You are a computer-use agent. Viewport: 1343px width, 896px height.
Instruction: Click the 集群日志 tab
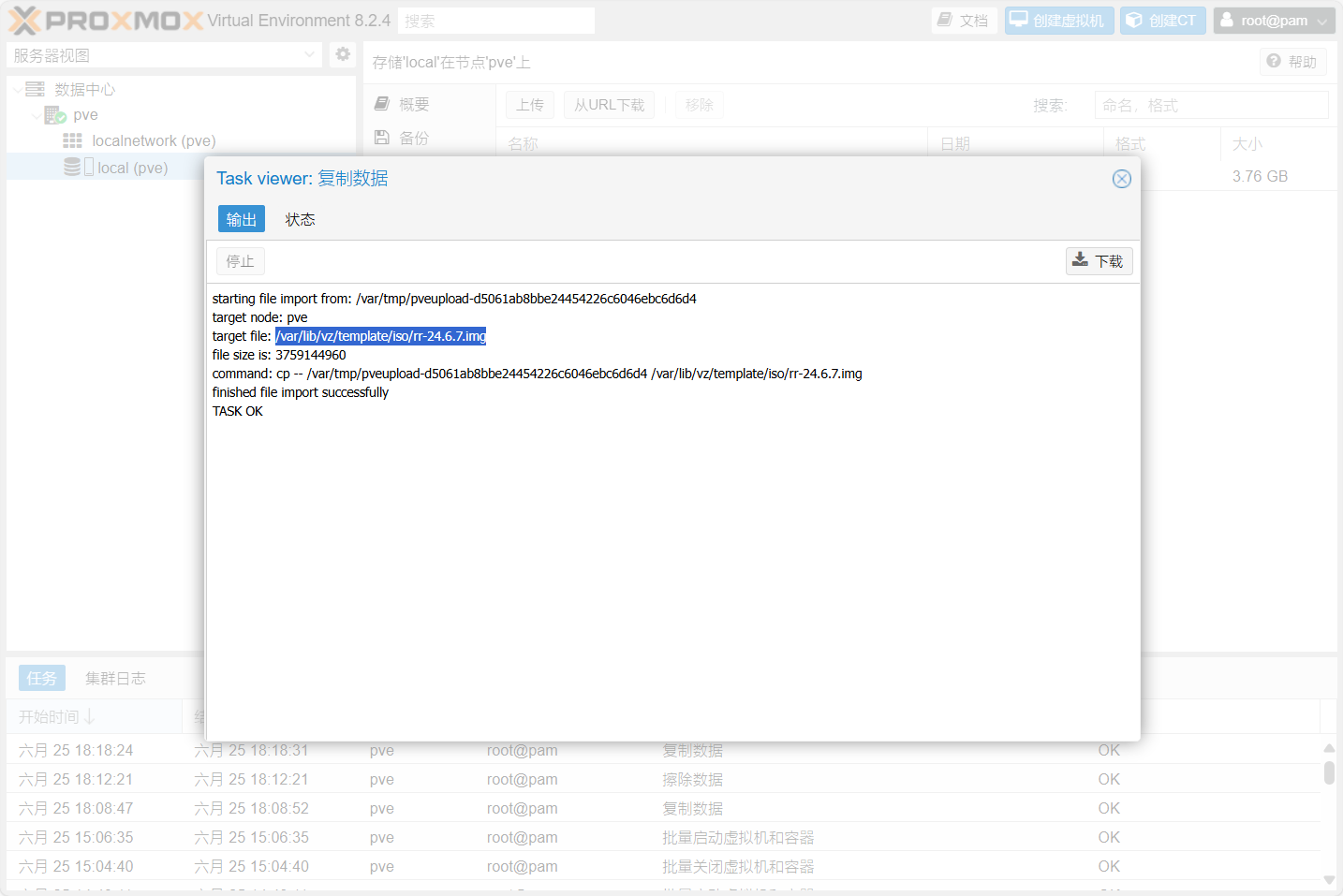pos(115,678)
